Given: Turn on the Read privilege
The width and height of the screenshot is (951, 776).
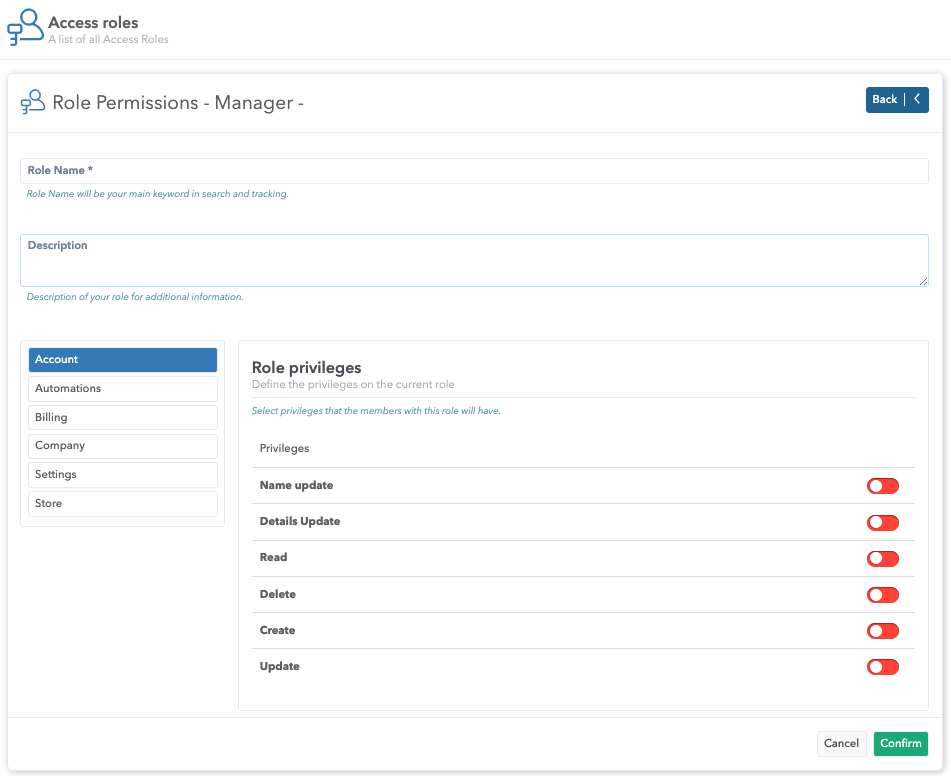Looking at the screenshot, I should pos(882,558).
